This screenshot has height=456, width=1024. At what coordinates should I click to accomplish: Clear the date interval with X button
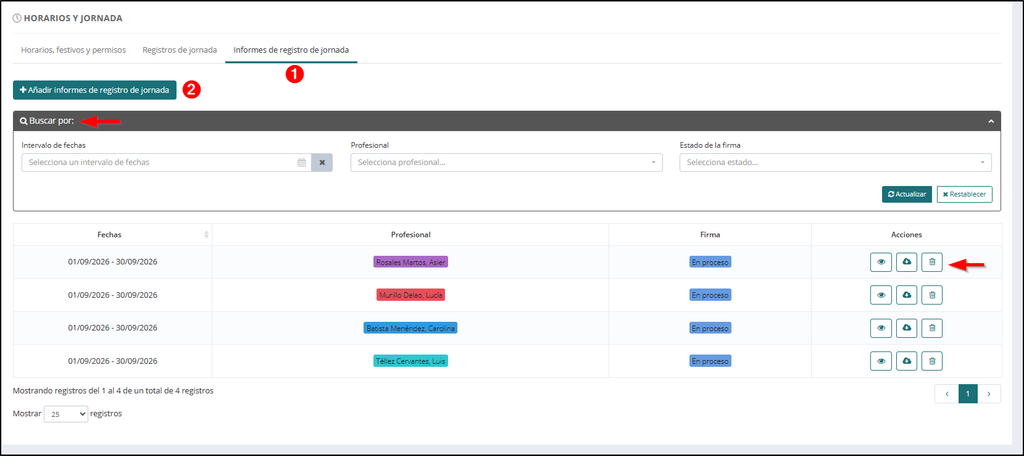[322, 163]
